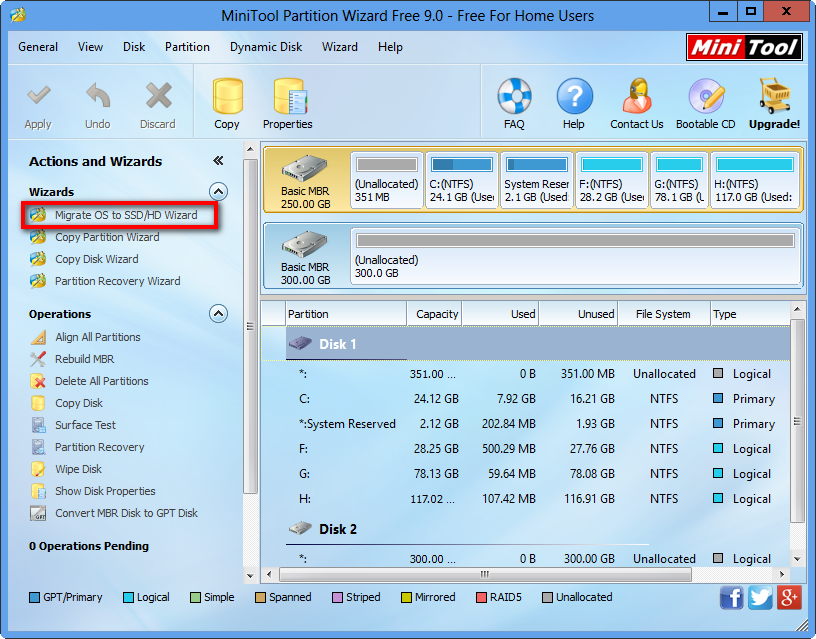Open the General menu
Image resolution: width=816 pixels, height=639 pixels.
(x=38, y=47)
